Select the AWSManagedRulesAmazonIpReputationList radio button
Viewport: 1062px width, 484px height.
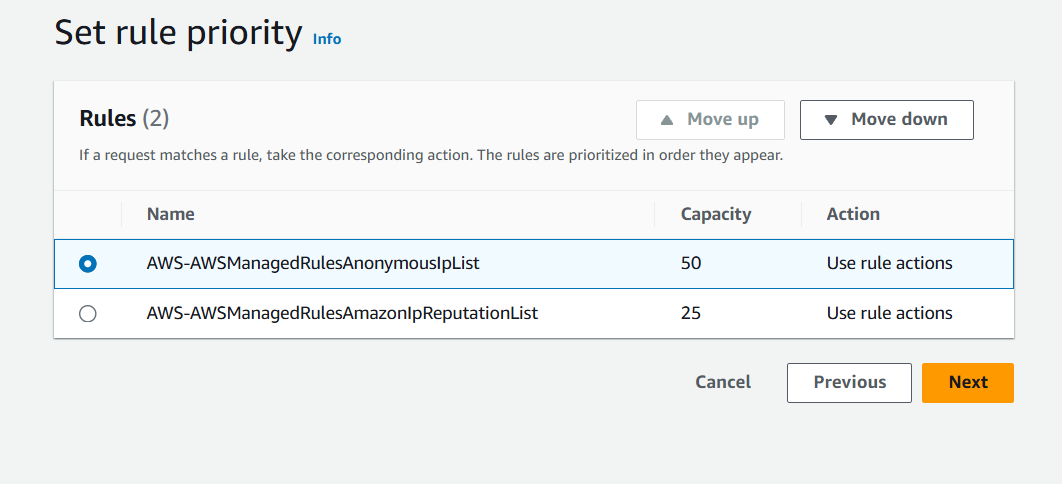[88, 314]
